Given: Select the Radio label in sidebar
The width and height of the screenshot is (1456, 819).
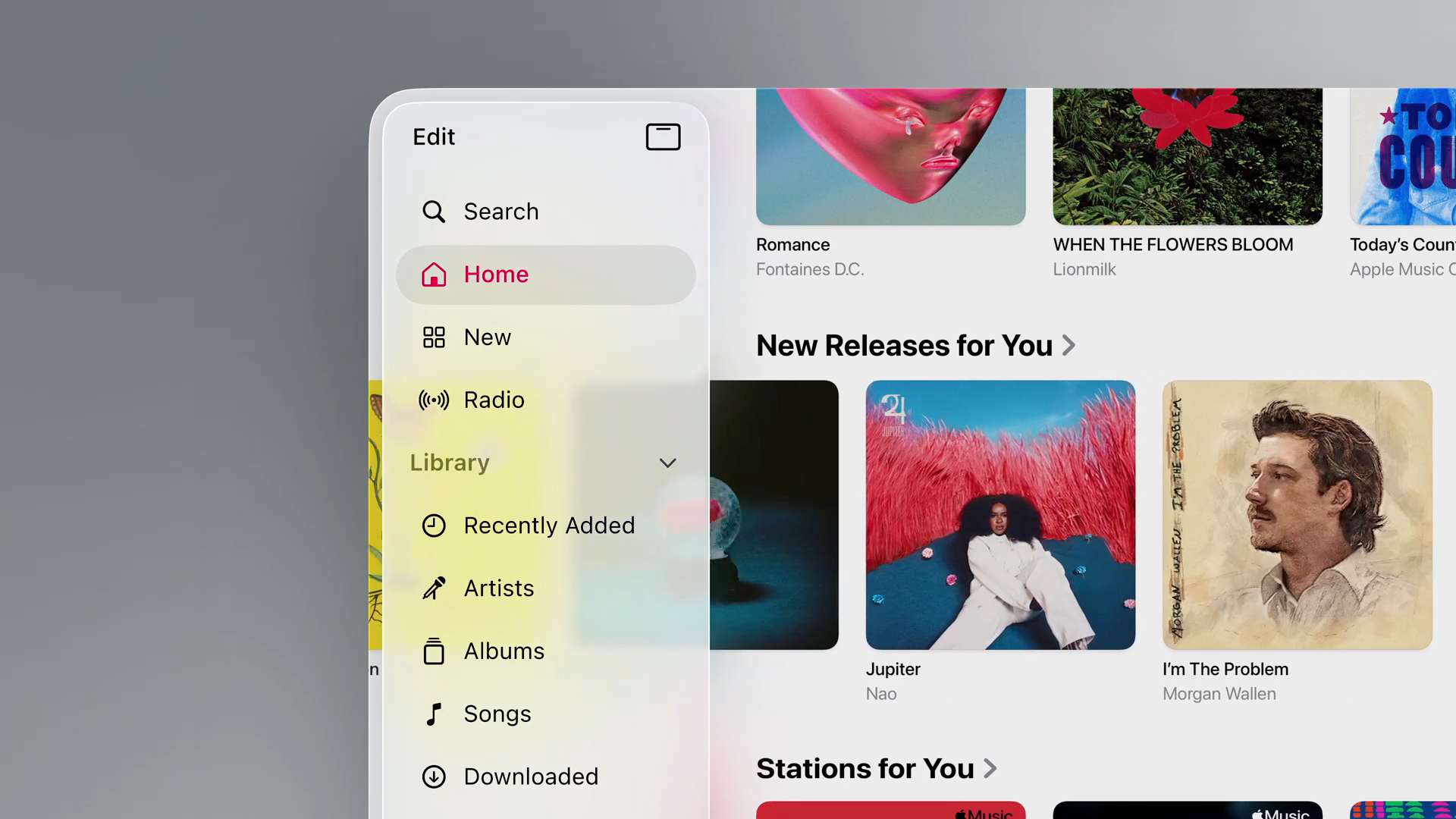Looking at the screenshot, I should click(x=494, y=400).
